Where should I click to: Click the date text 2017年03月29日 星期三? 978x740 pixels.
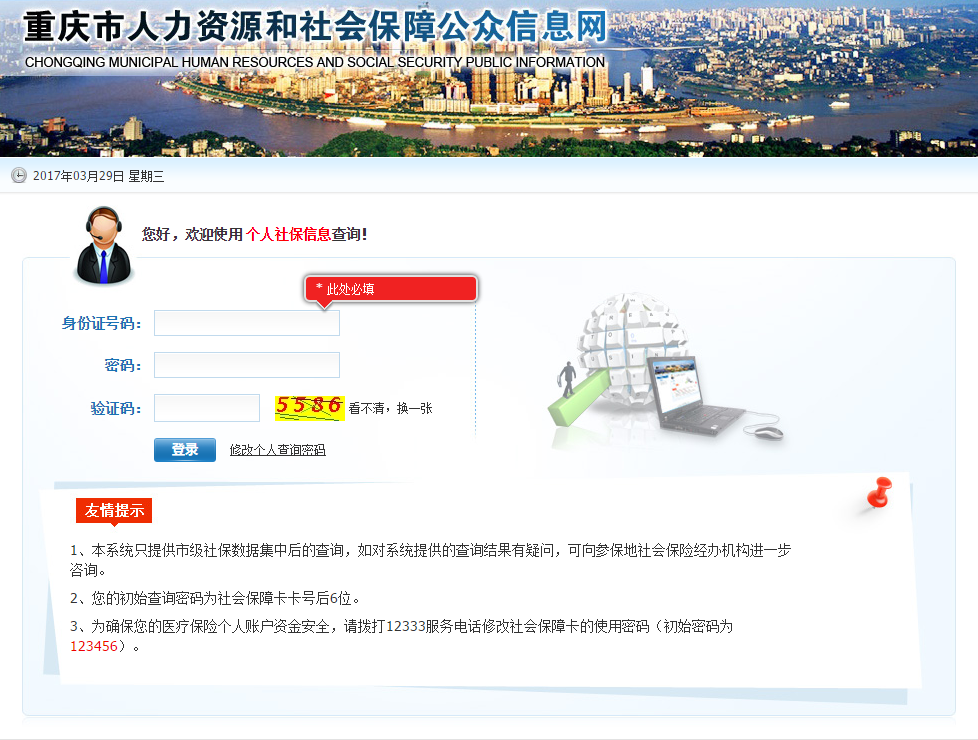tap(98, 176)
